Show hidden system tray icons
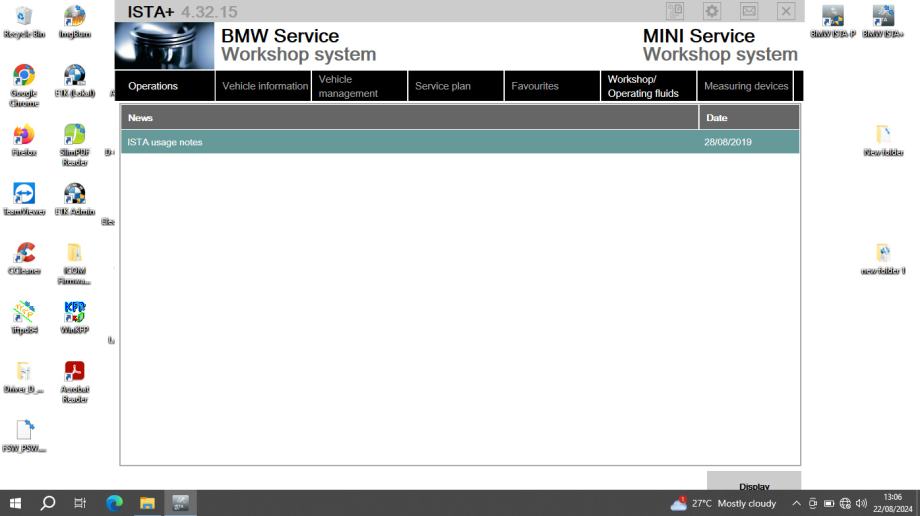Screen dimensions: 920x516 coord(796,503)
